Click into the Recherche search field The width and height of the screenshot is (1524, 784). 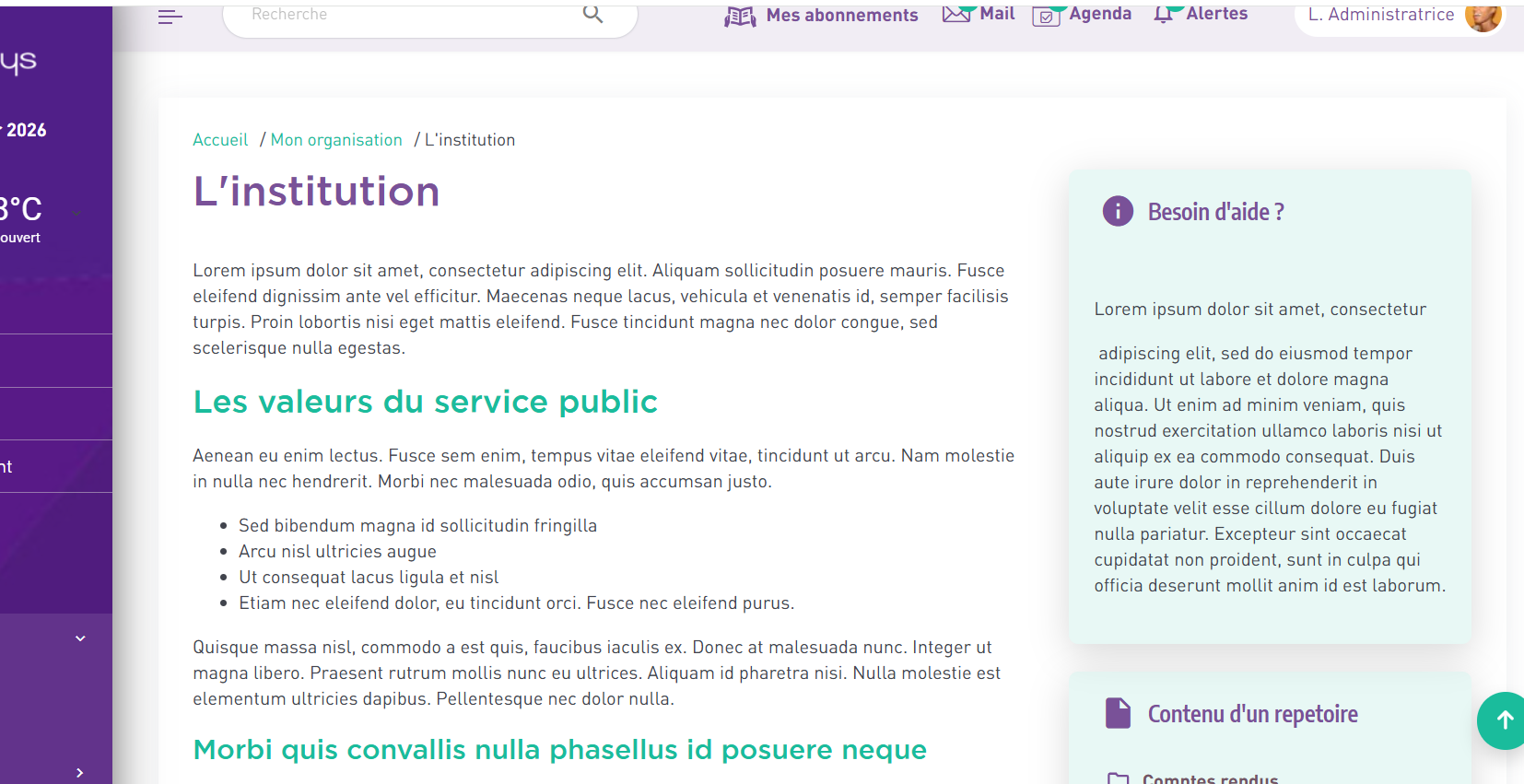click(405, 15)
